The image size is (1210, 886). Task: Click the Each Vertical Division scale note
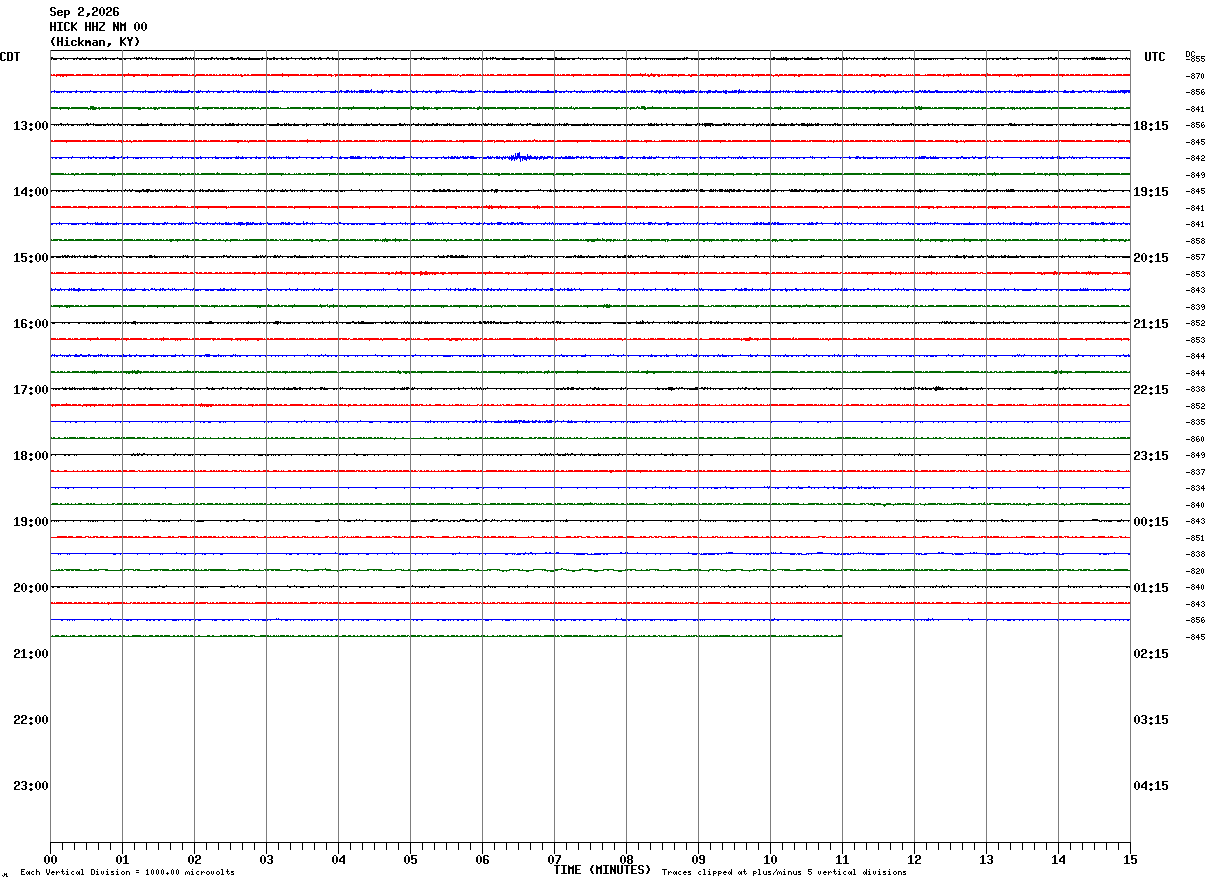click(127, 873)
